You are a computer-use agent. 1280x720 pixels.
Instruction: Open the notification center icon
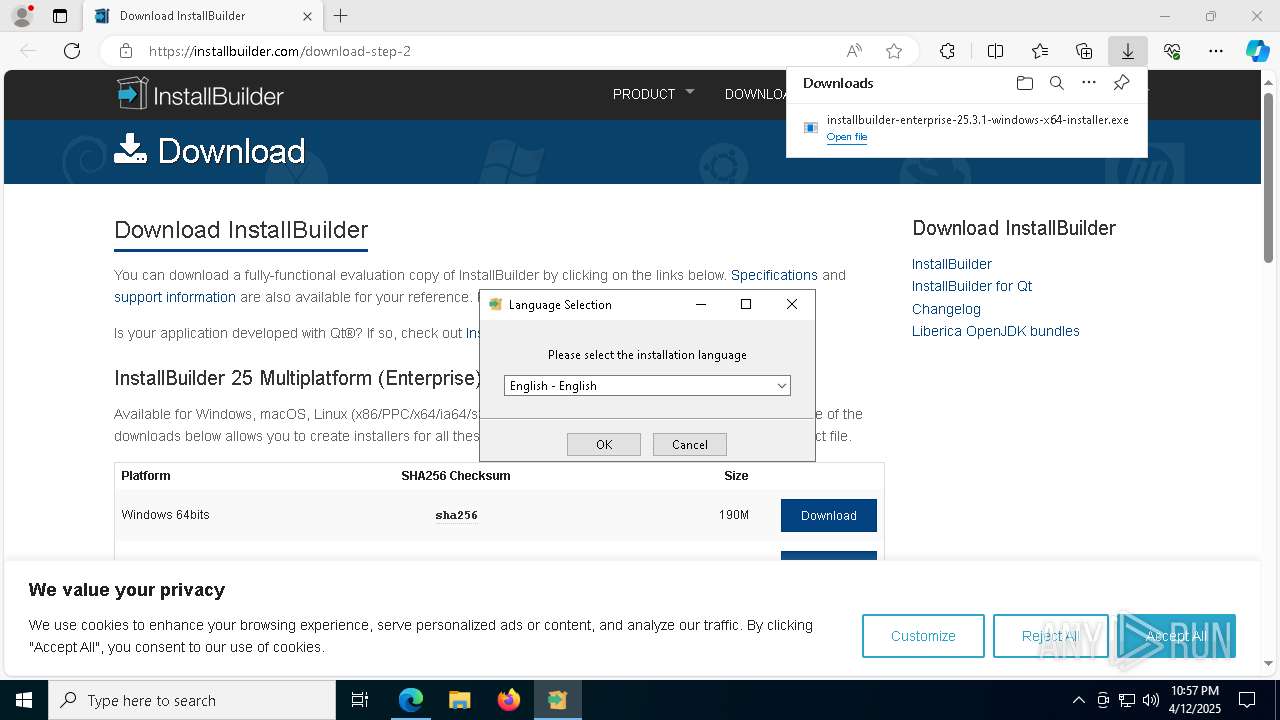coord(1247,700)
